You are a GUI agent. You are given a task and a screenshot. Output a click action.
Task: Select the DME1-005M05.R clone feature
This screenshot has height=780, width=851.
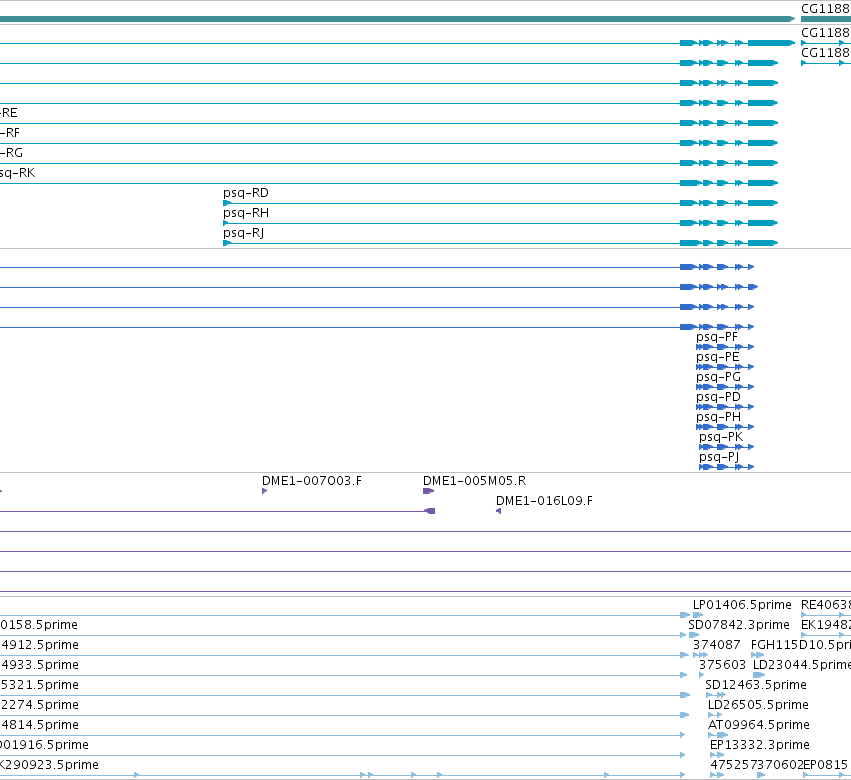point(428,491)
